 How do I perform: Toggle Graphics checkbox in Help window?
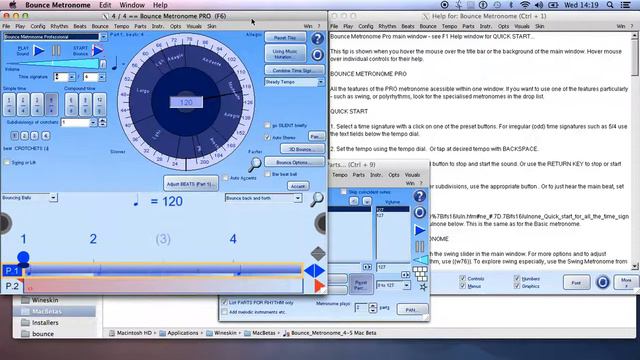(x=517, y=286)
